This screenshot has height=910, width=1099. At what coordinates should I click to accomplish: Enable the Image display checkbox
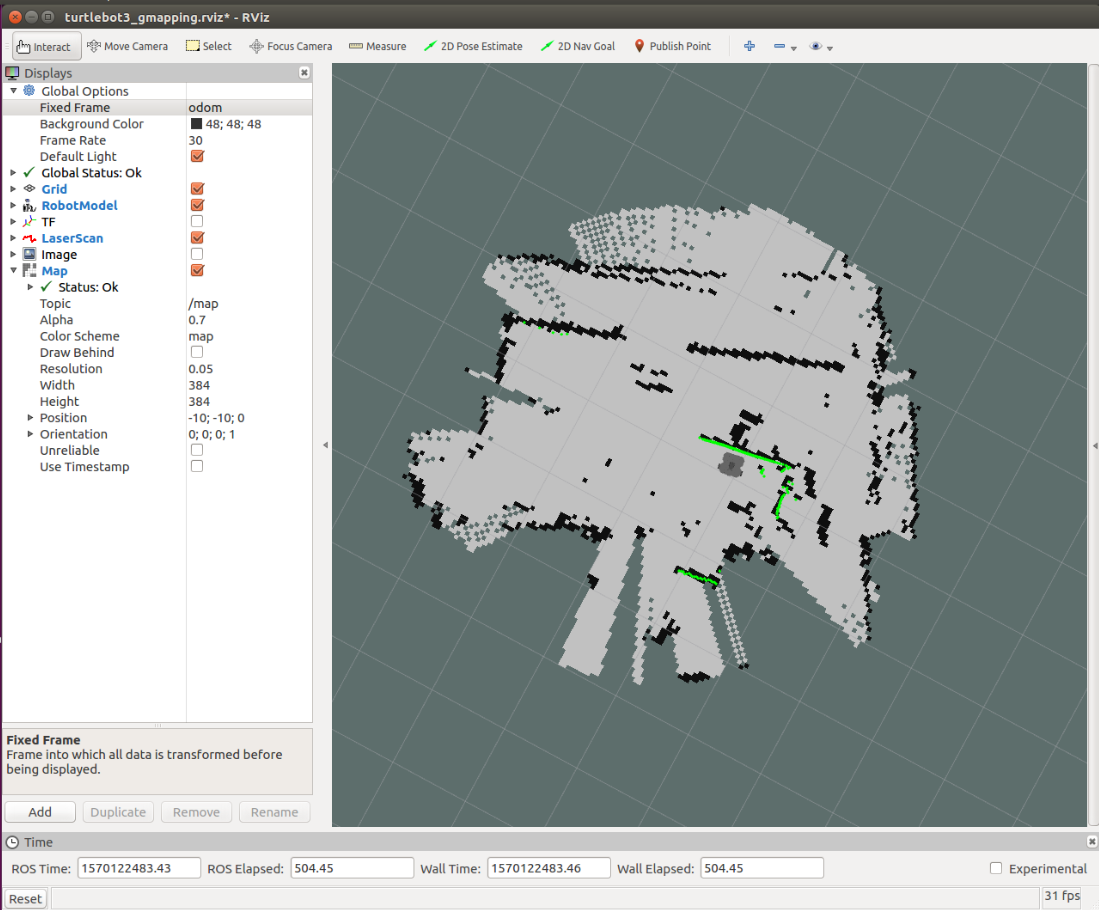coord(197,254)
